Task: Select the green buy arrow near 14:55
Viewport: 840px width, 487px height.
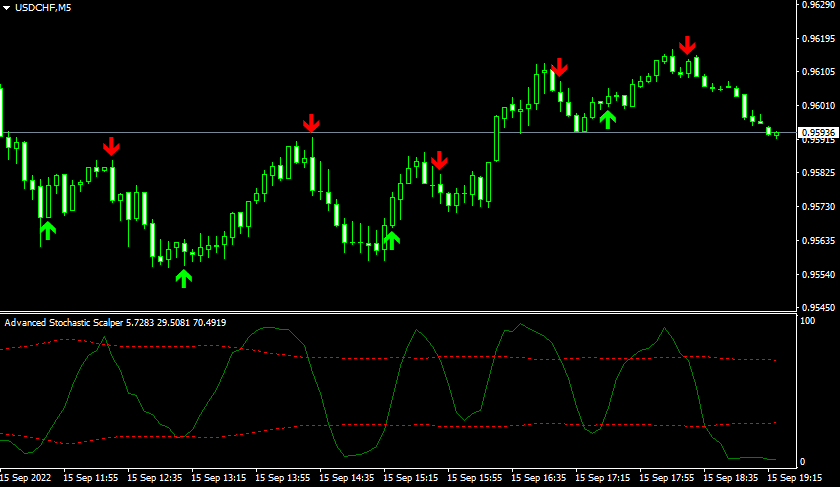Action: tap(391, 238)
